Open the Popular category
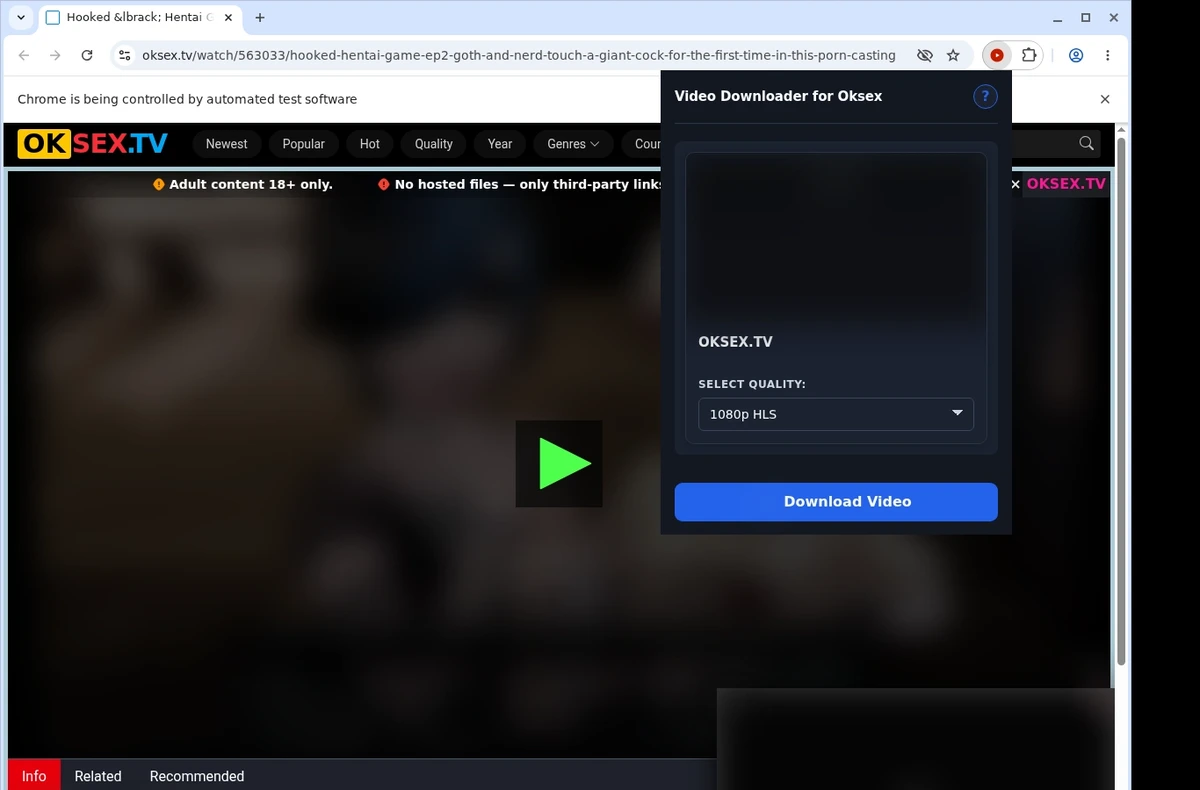Screen dimensions: 1200x790 303,144
